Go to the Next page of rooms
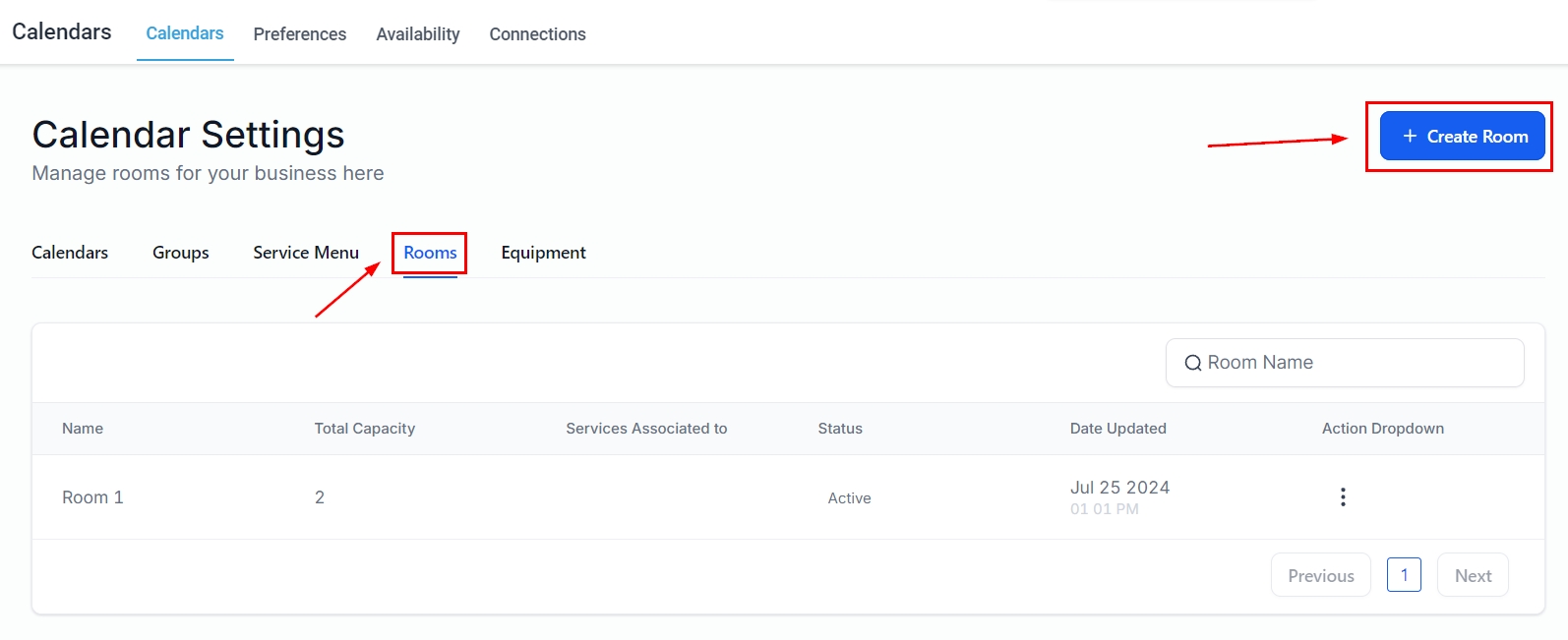Screen dimensions: 1568x640 coord(1473,576)
